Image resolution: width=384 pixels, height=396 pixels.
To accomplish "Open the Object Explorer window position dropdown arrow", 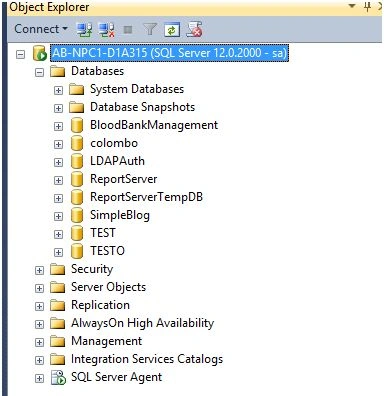I will coord(352,6).
